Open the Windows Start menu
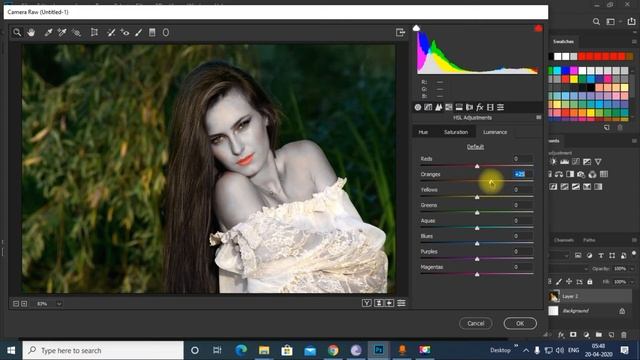This screenshot has height=360, width=640. click(11, 350)
